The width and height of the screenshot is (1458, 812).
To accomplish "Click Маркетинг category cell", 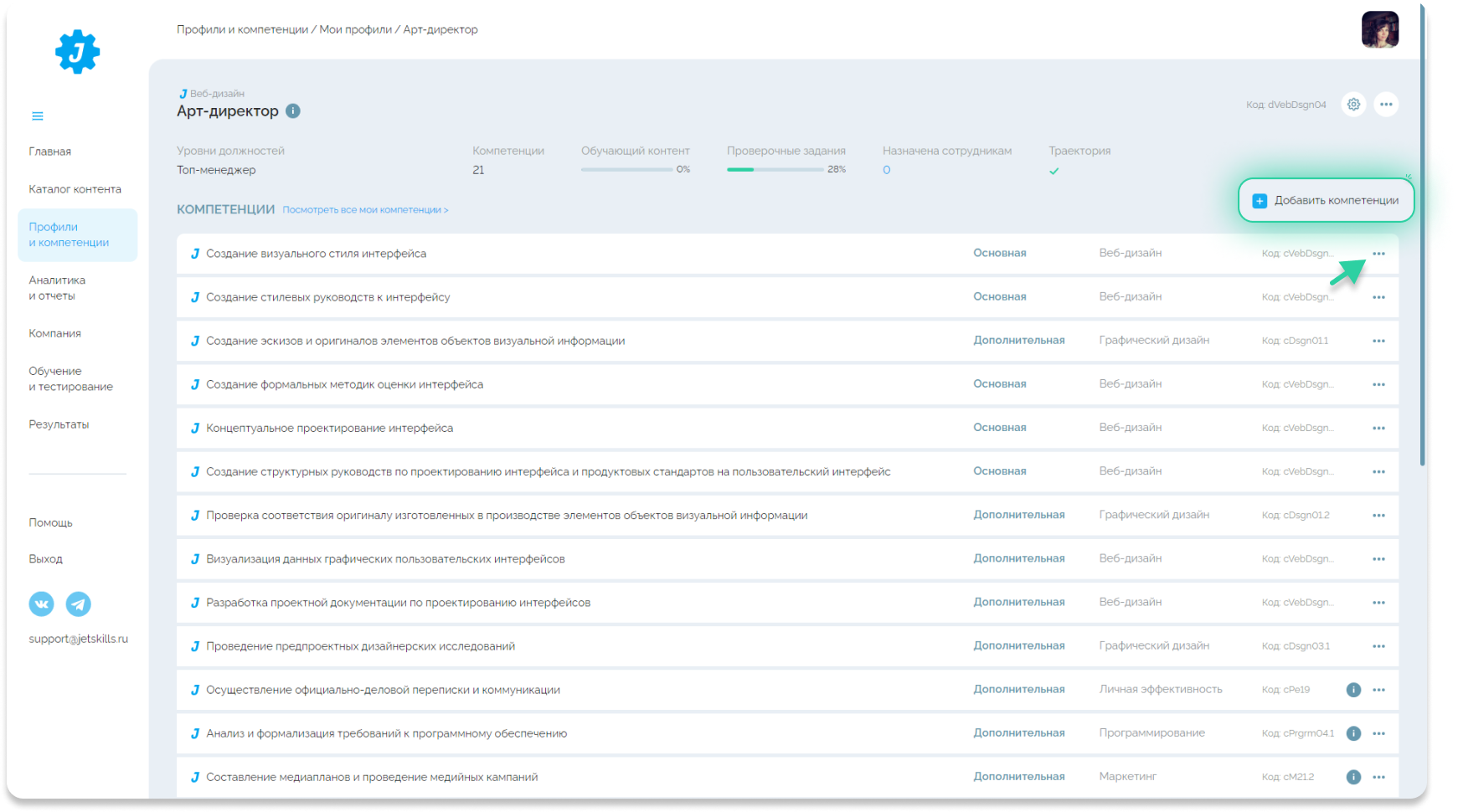I will (x=1127, y=777).
